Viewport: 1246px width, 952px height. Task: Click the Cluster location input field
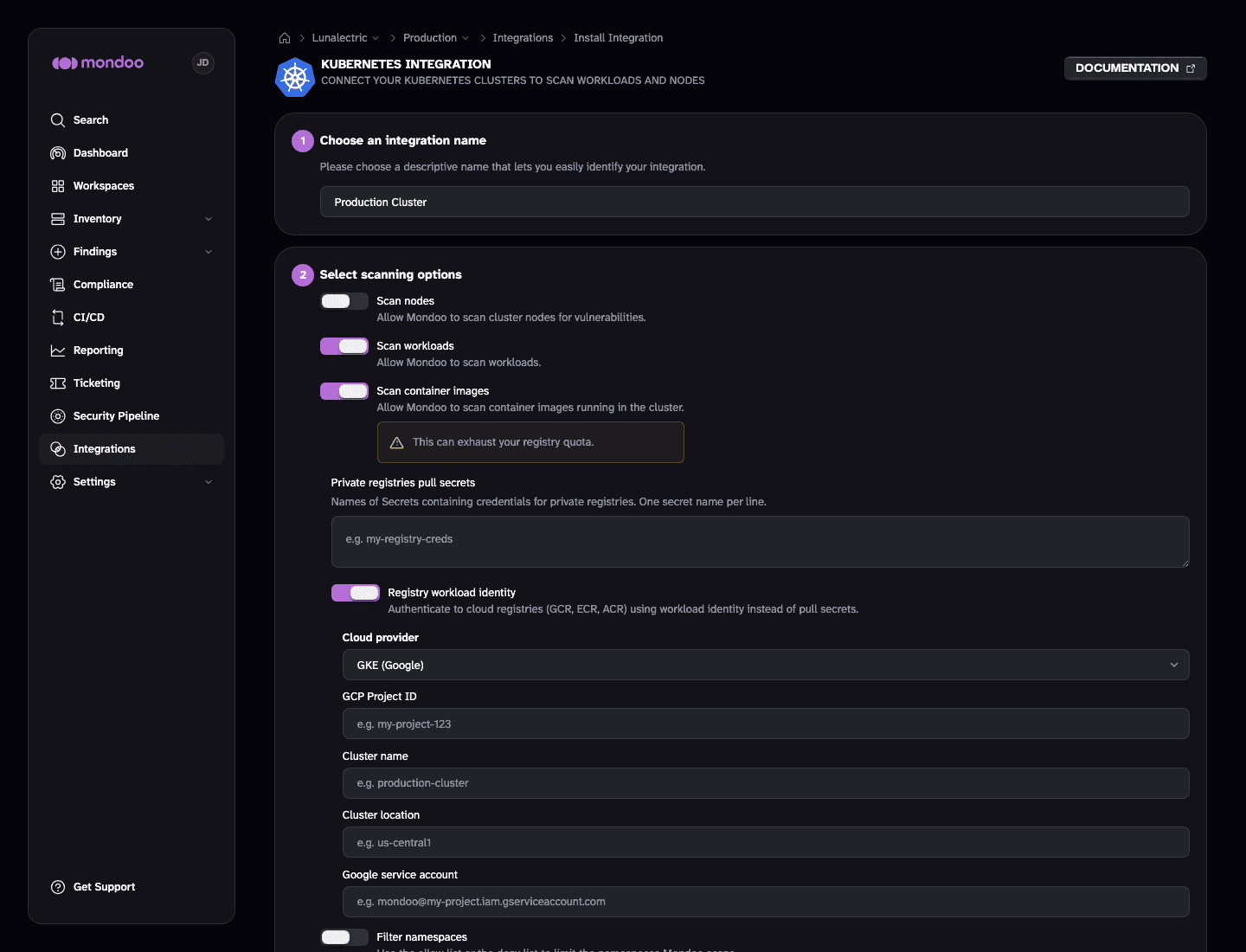[766, 842]
